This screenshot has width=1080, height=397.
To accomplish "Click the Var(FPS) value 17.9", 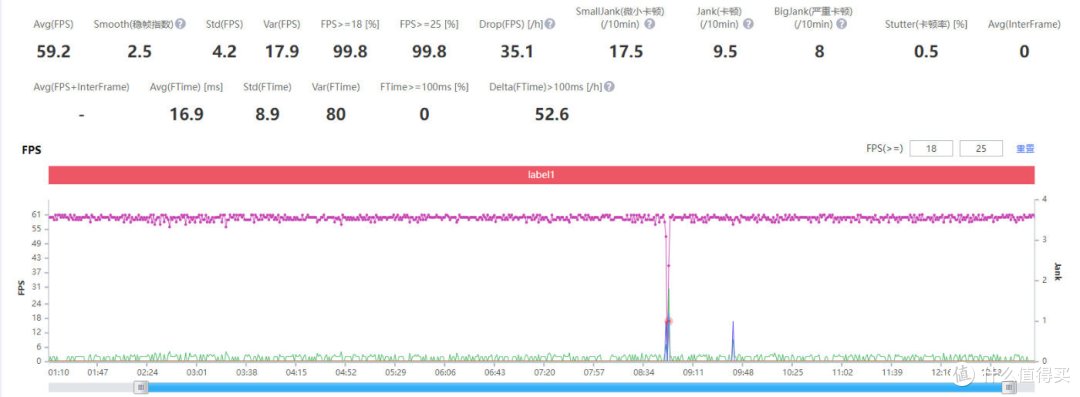I will 282,52.
